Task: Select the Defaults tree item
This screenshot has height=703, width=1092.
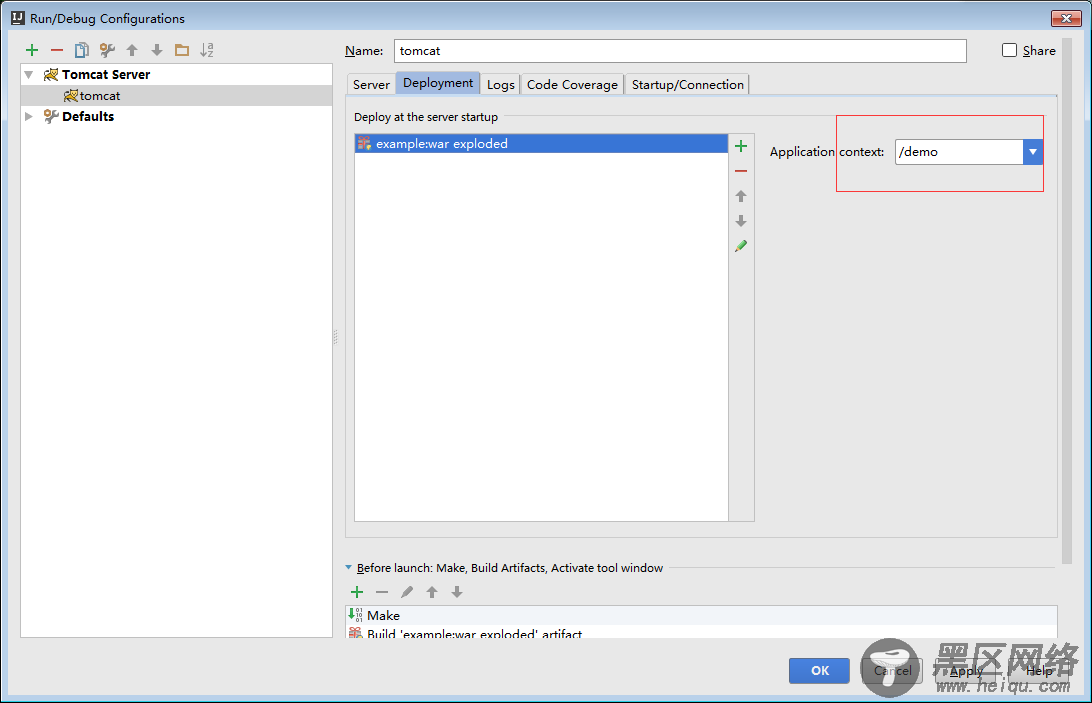Action: pyautogui.click(x=177, y=116)
